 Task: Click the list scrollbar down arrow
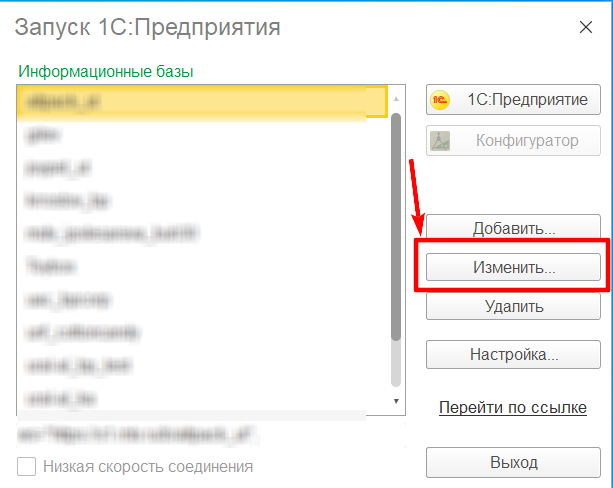click(x=396, y=401)
